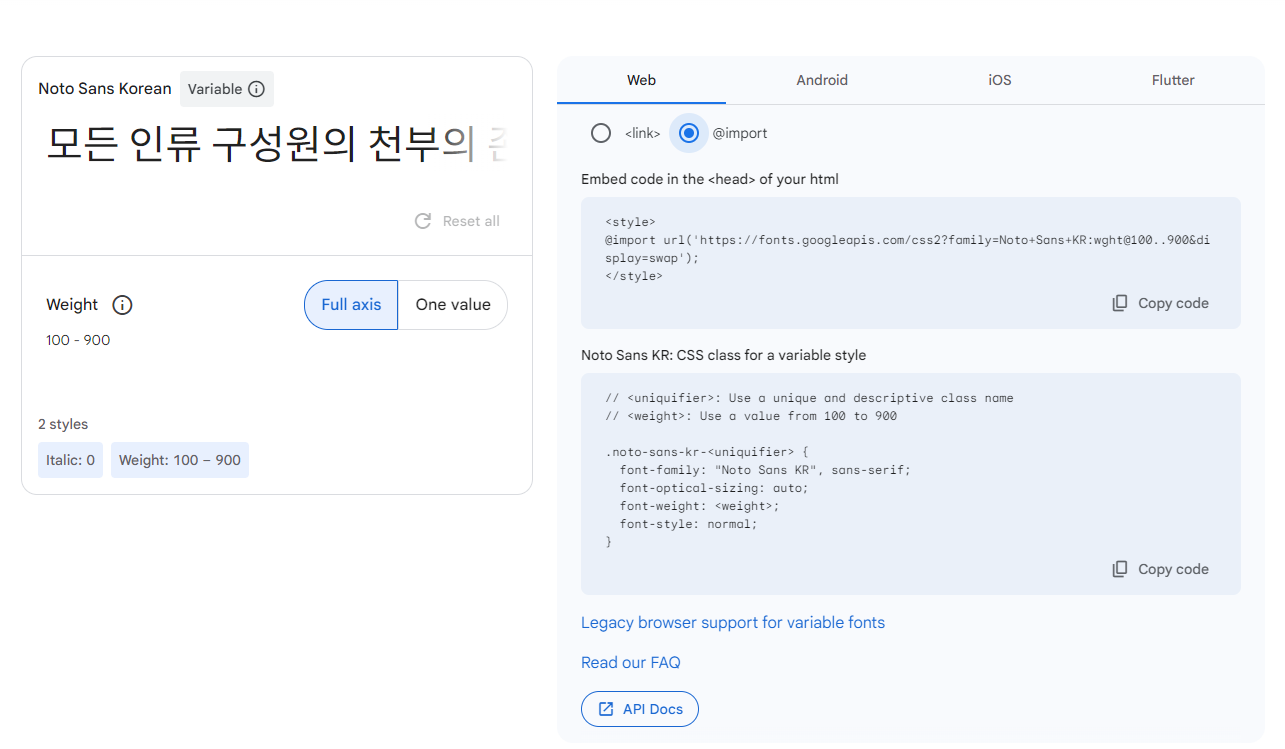
Task: Open the iOS tab
Action: [1000, 80]
